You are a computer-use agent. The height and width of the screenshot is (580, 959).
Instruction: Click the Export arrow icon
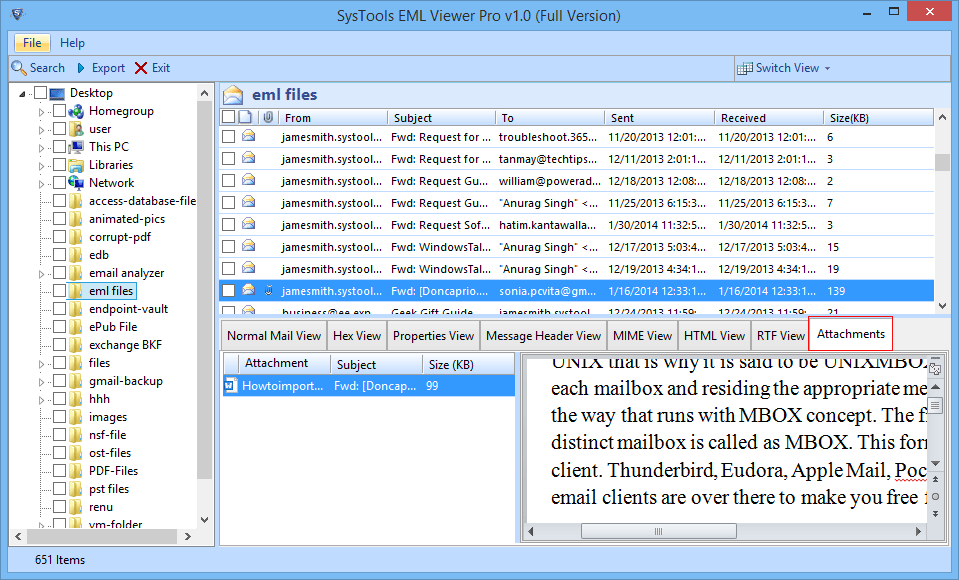coord(81,68)
